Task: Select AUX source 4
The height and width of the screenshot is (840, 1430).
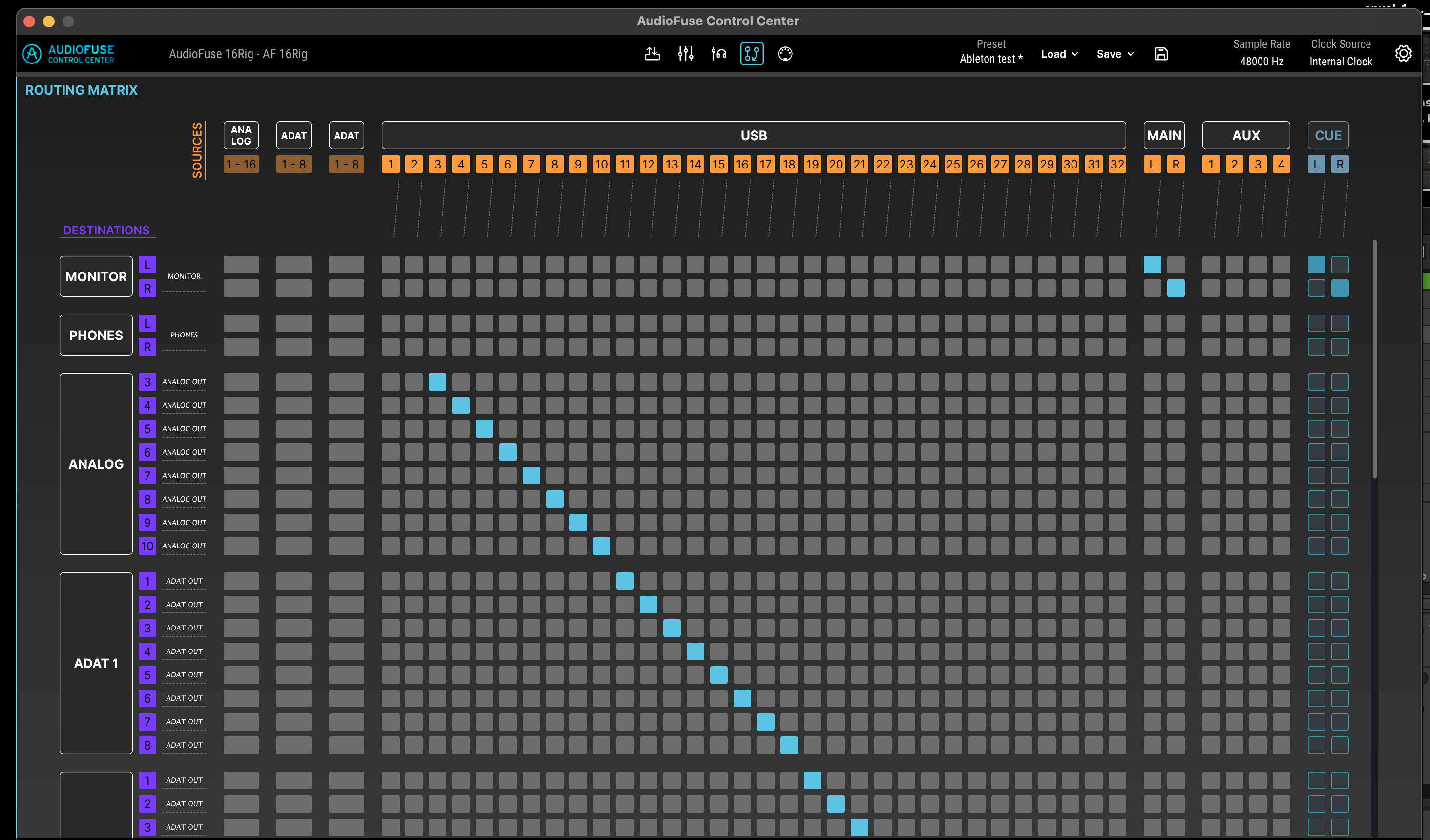Action: coord(1282,165)
